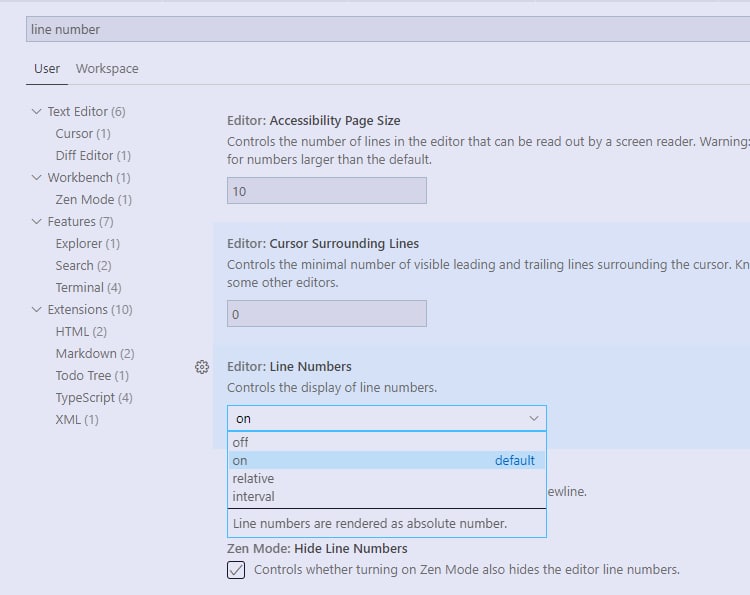Screen dimensions: 750x595
Task: Edit the Cursor Surrounding Lines field
Action: [327, 314]
